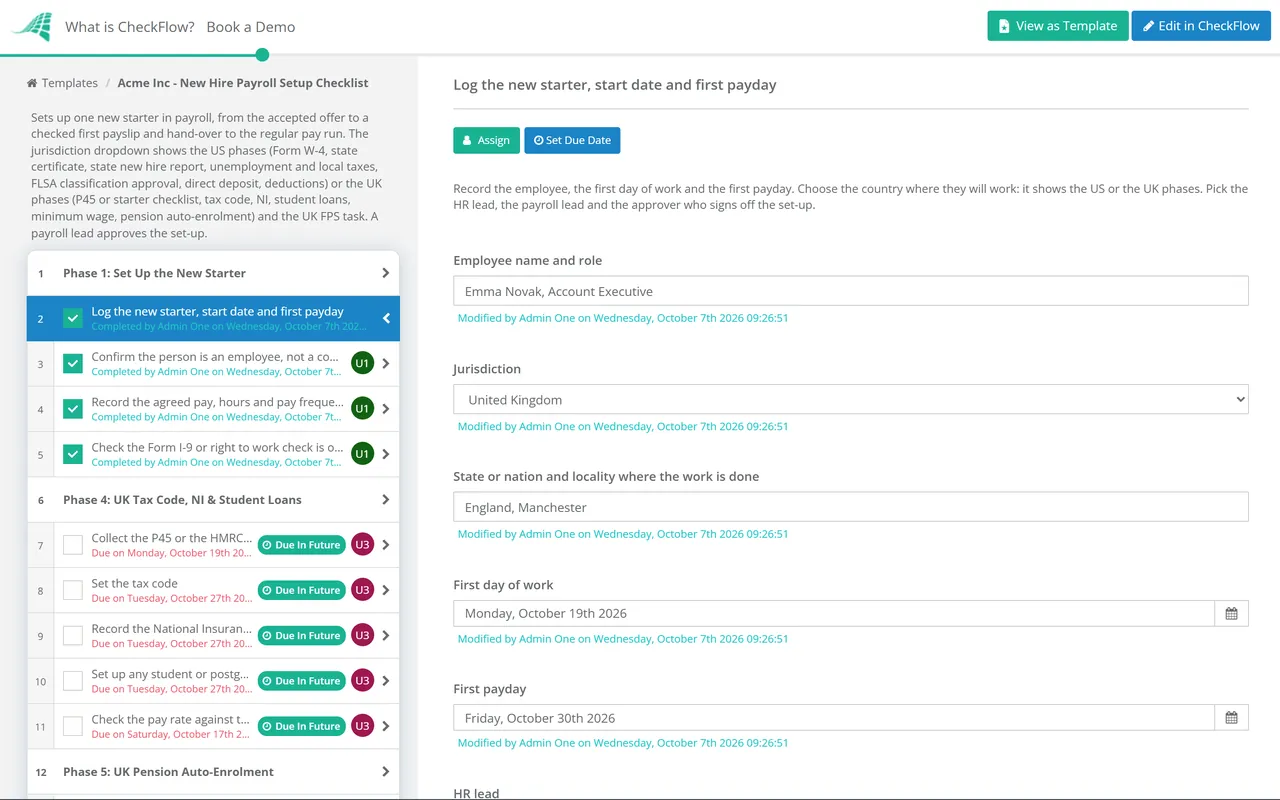Click the Employee name and role field

coord(851,291)
